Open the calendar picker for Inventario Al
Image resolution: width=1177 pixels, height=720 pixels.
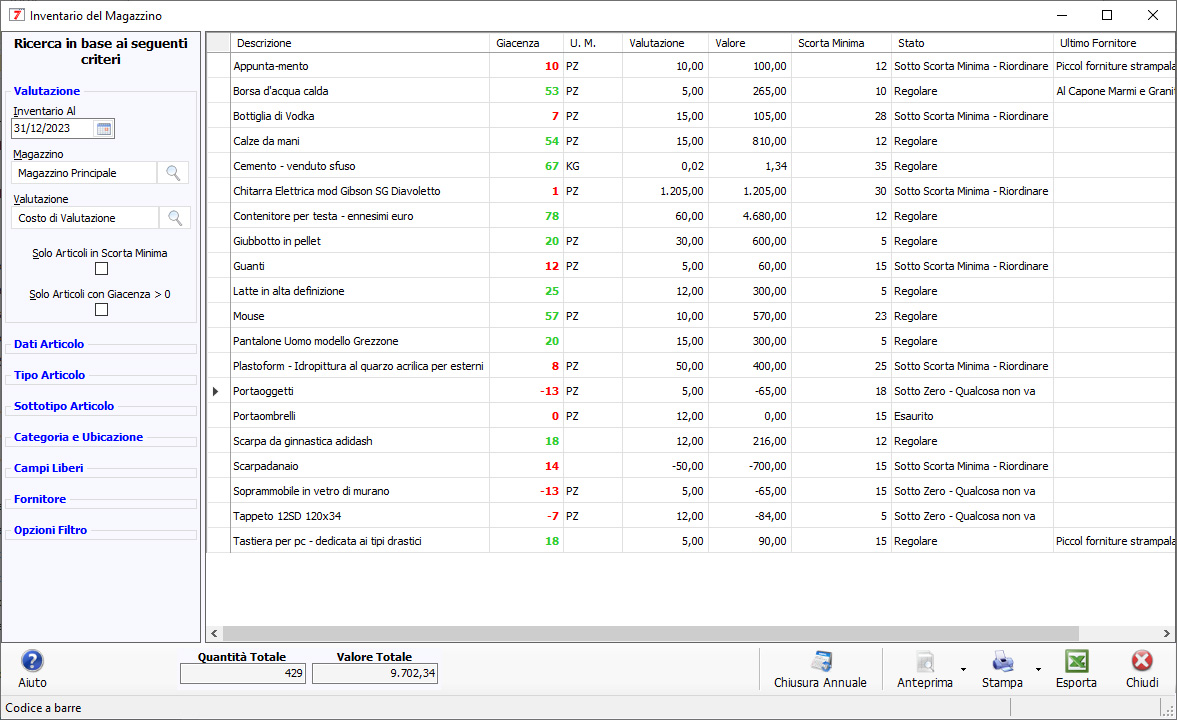click(x=104, y=128)
